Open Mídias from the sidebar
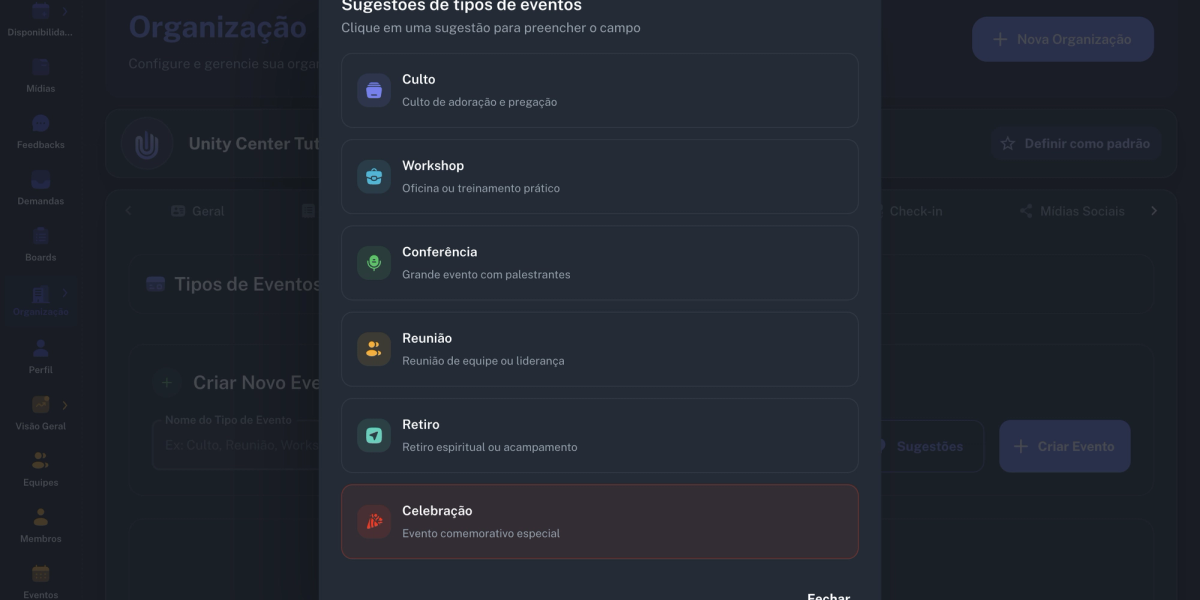 click(40, 74)
